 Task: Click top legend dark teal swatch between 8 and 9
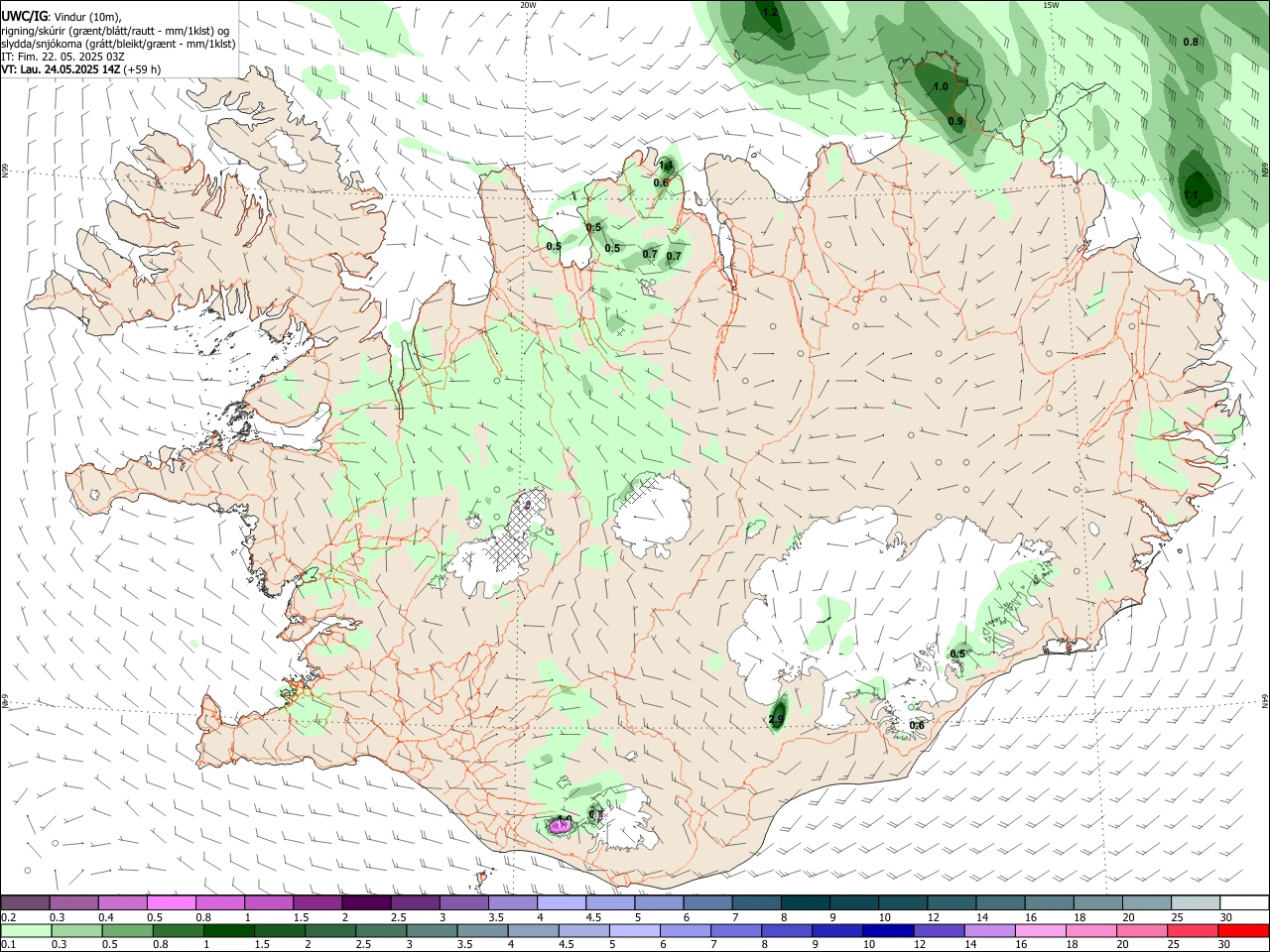(806, 902)
